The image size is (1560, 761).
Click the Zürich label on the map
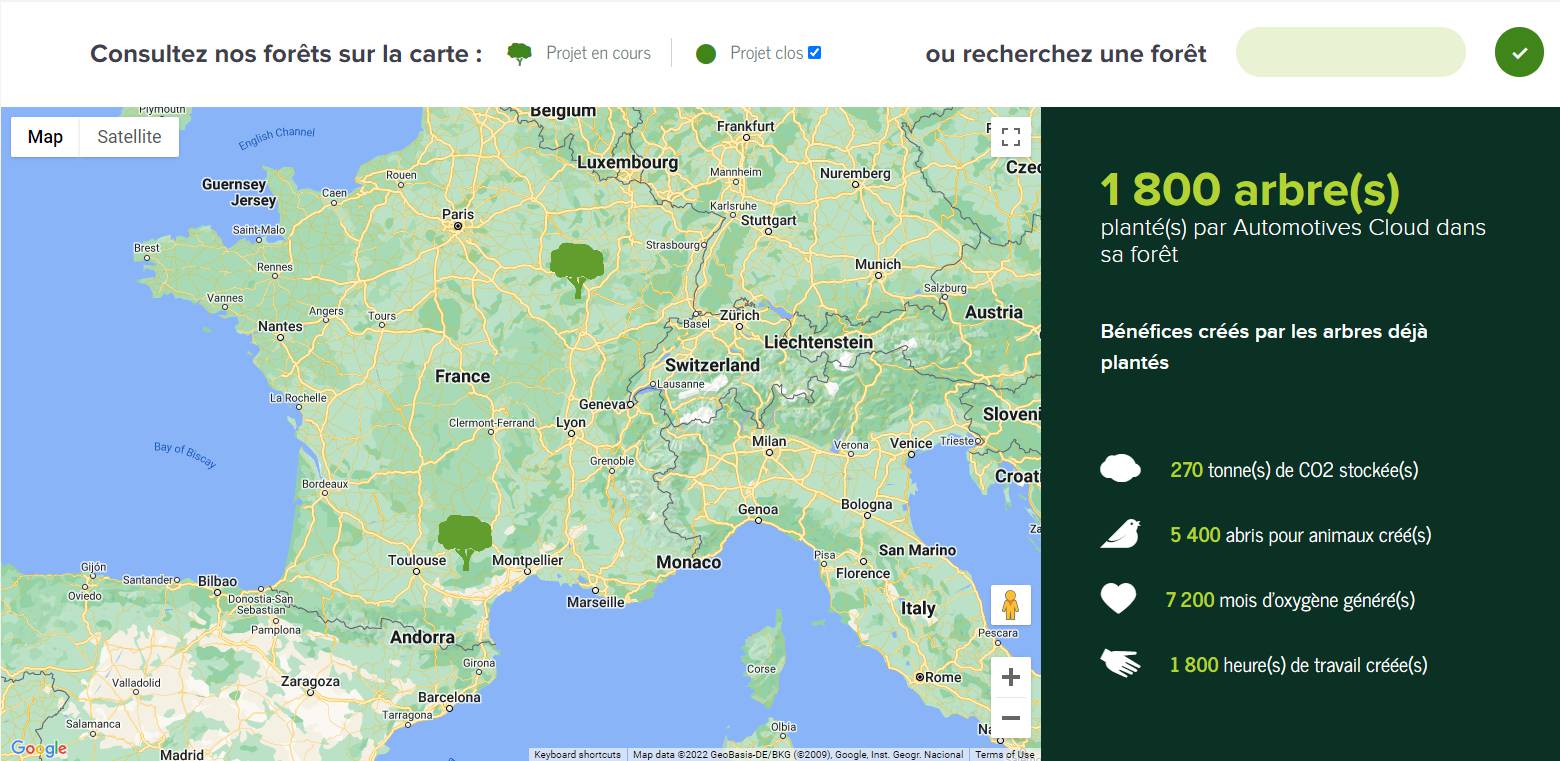point(740,314)
